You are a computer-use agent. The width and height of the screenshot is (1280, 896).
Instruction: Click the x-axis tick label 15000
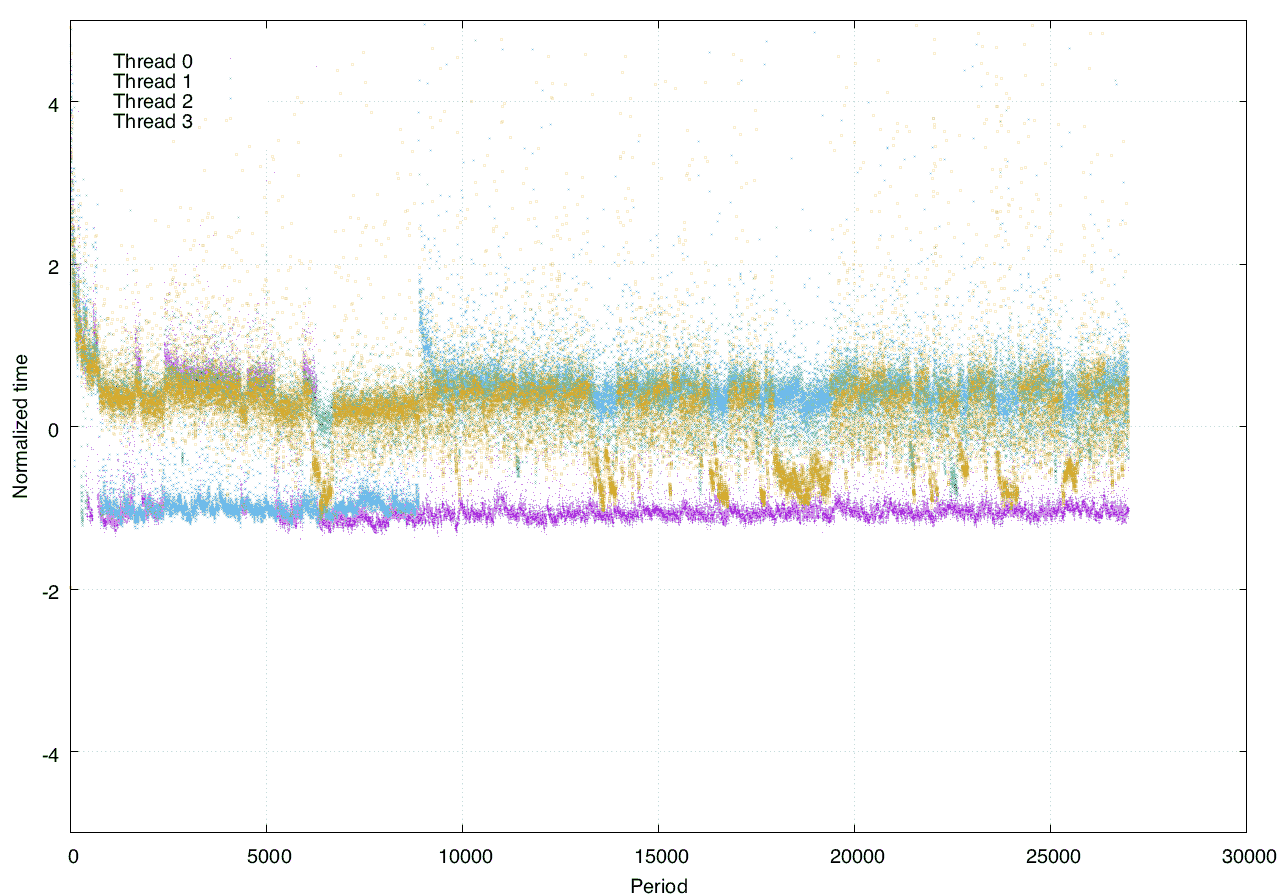click(658, 856)
